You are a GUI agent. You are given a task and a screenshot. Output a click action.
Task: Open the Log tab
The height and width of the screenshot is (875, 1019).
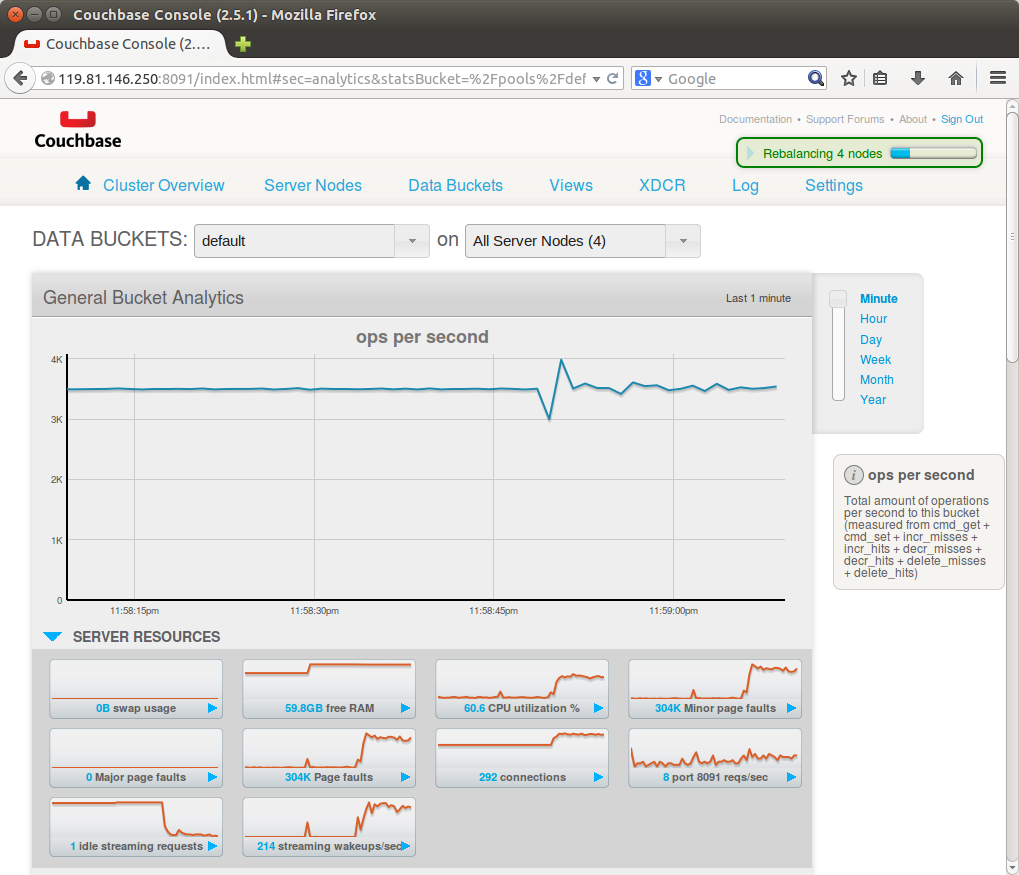click(745, 185)
